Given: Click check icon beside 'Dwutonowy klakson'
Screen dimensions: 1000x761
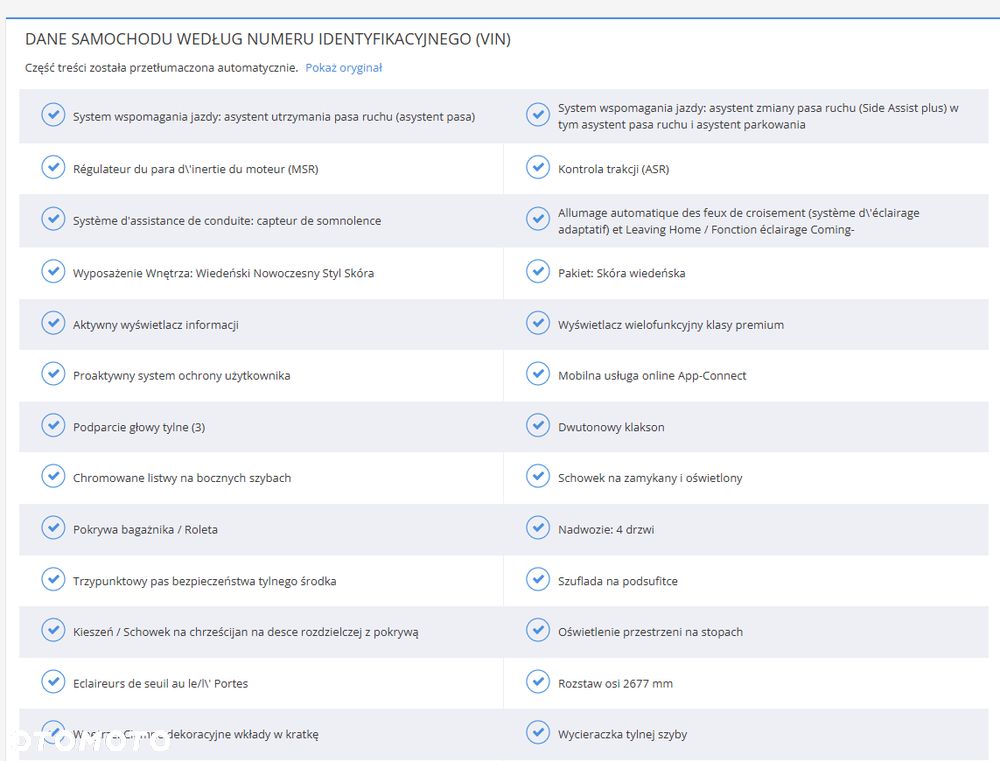Looking at the screenshot, I should pyautogui.click(x=538, y=426).
